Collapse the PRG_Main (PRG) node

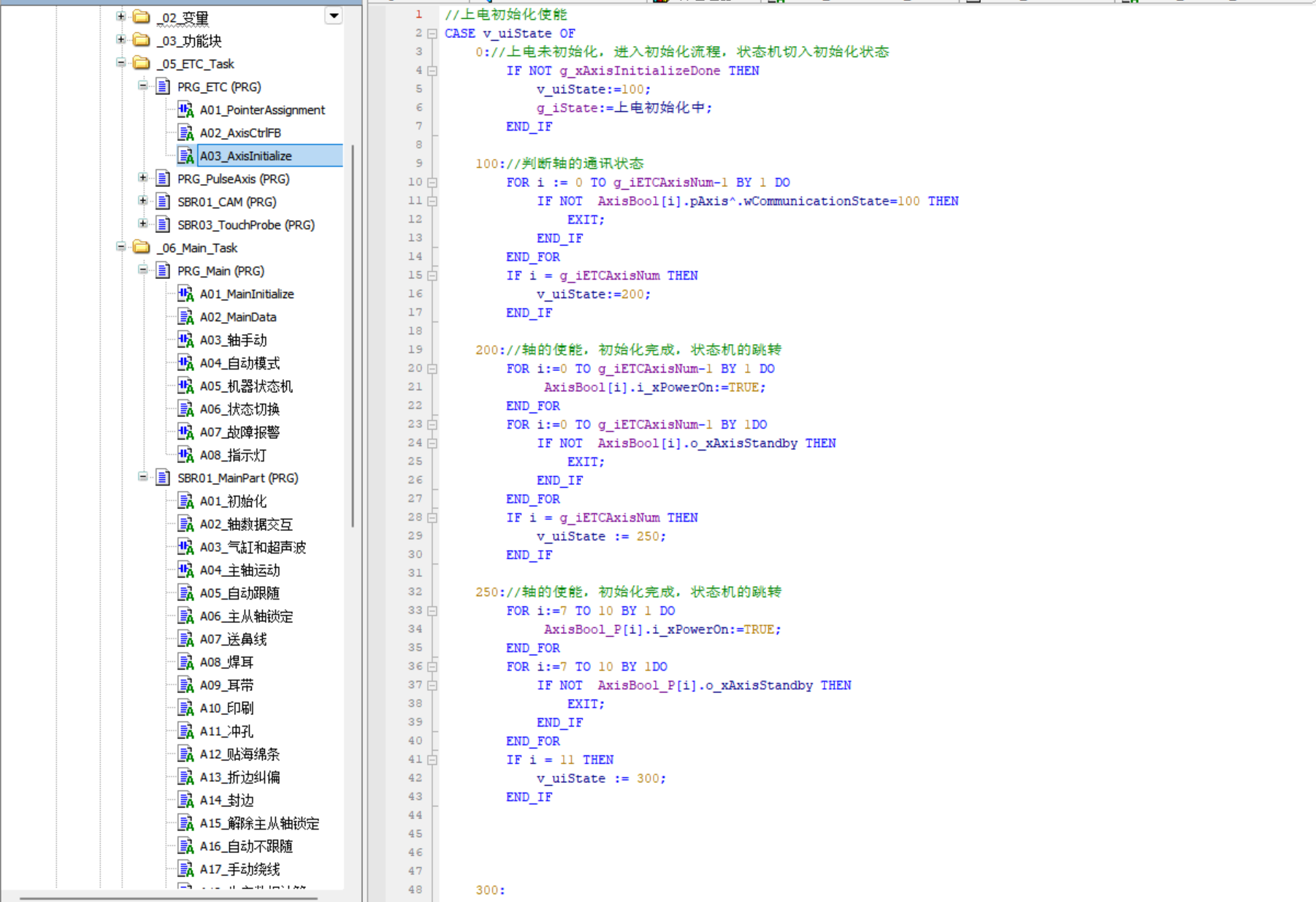point(143,270)
